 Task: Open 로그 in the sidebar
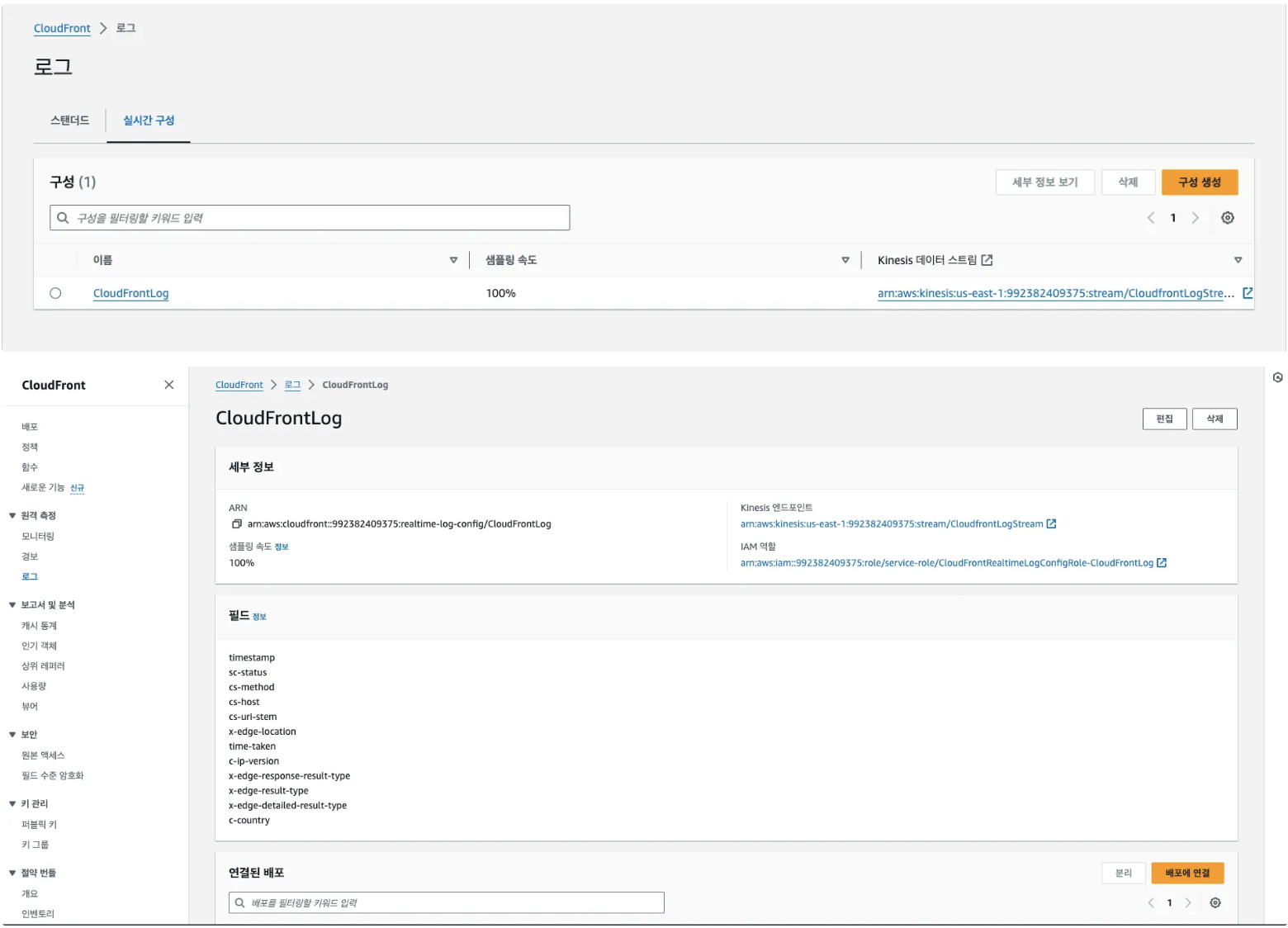[x=30, y=576]
